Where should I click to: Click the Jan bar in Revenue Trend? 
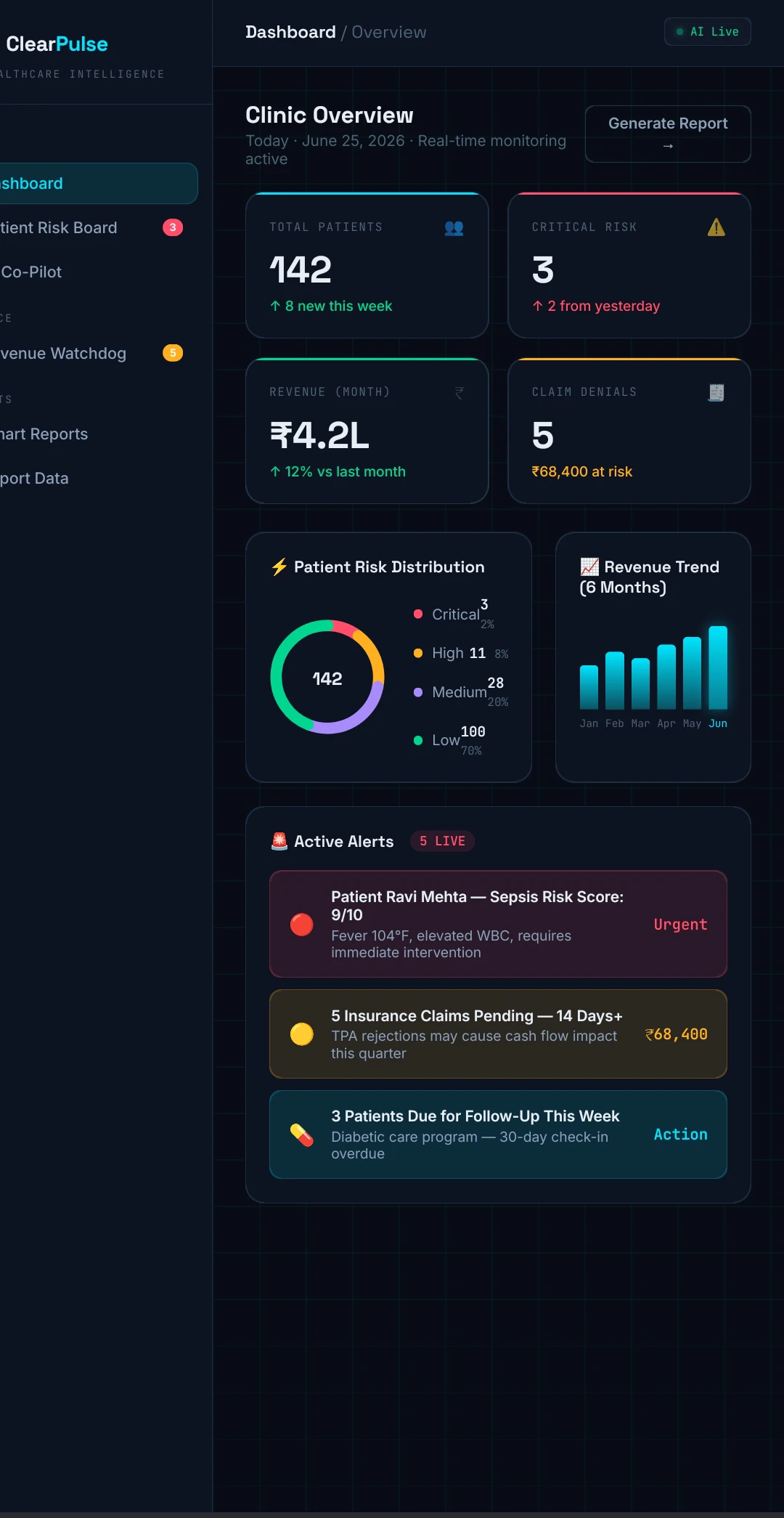pos(589,687)
